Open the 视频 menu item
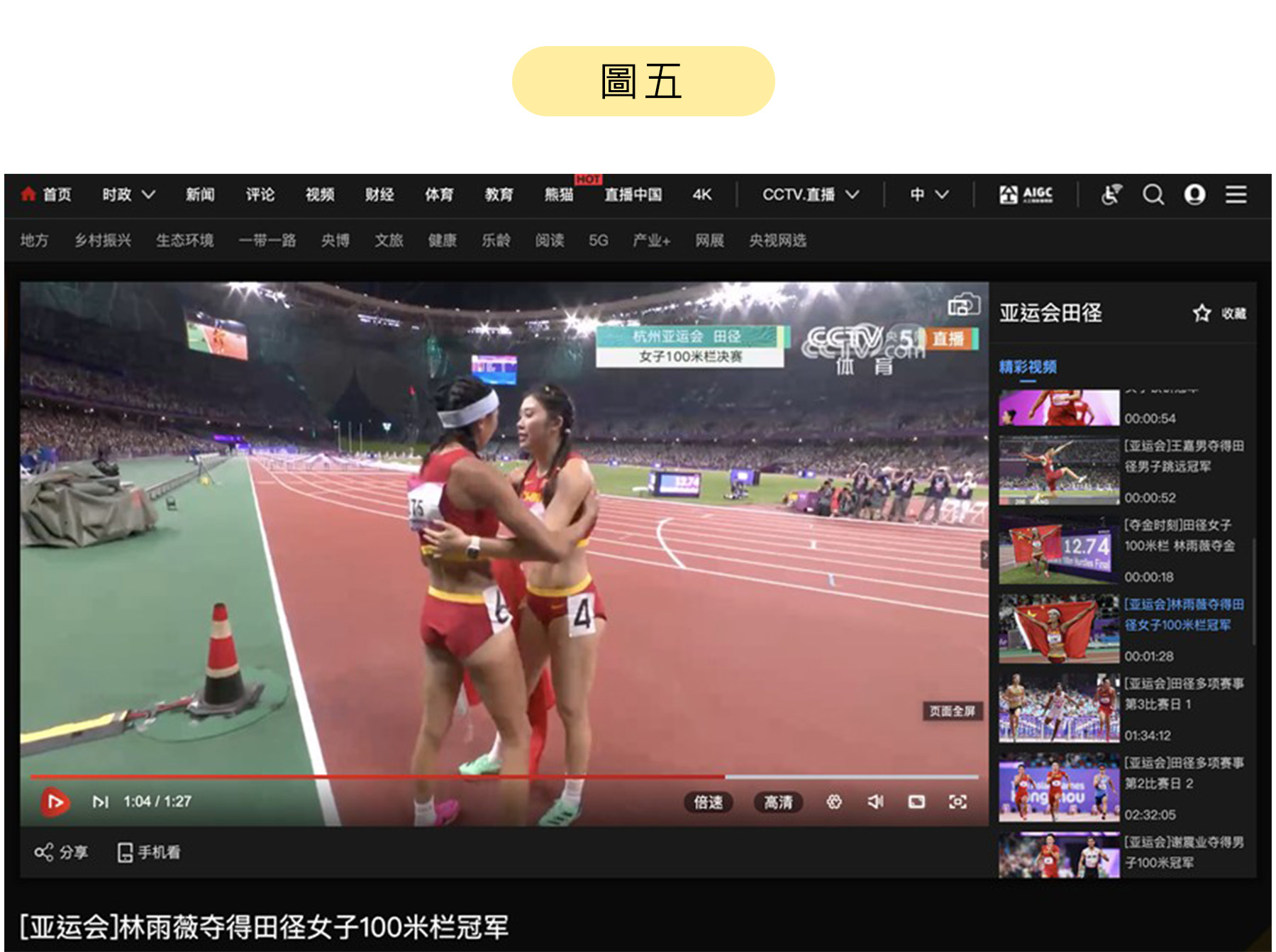 (320, 194)
